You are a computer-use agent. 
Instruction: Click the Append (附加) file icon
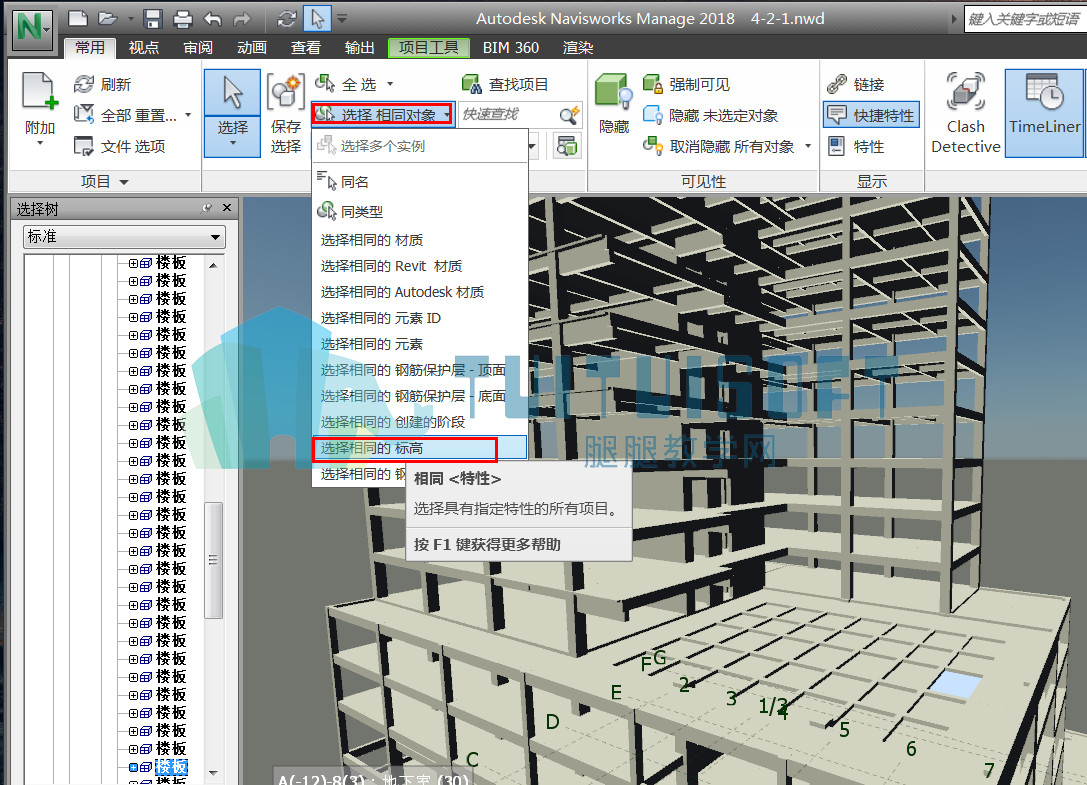tap(40, 92)
